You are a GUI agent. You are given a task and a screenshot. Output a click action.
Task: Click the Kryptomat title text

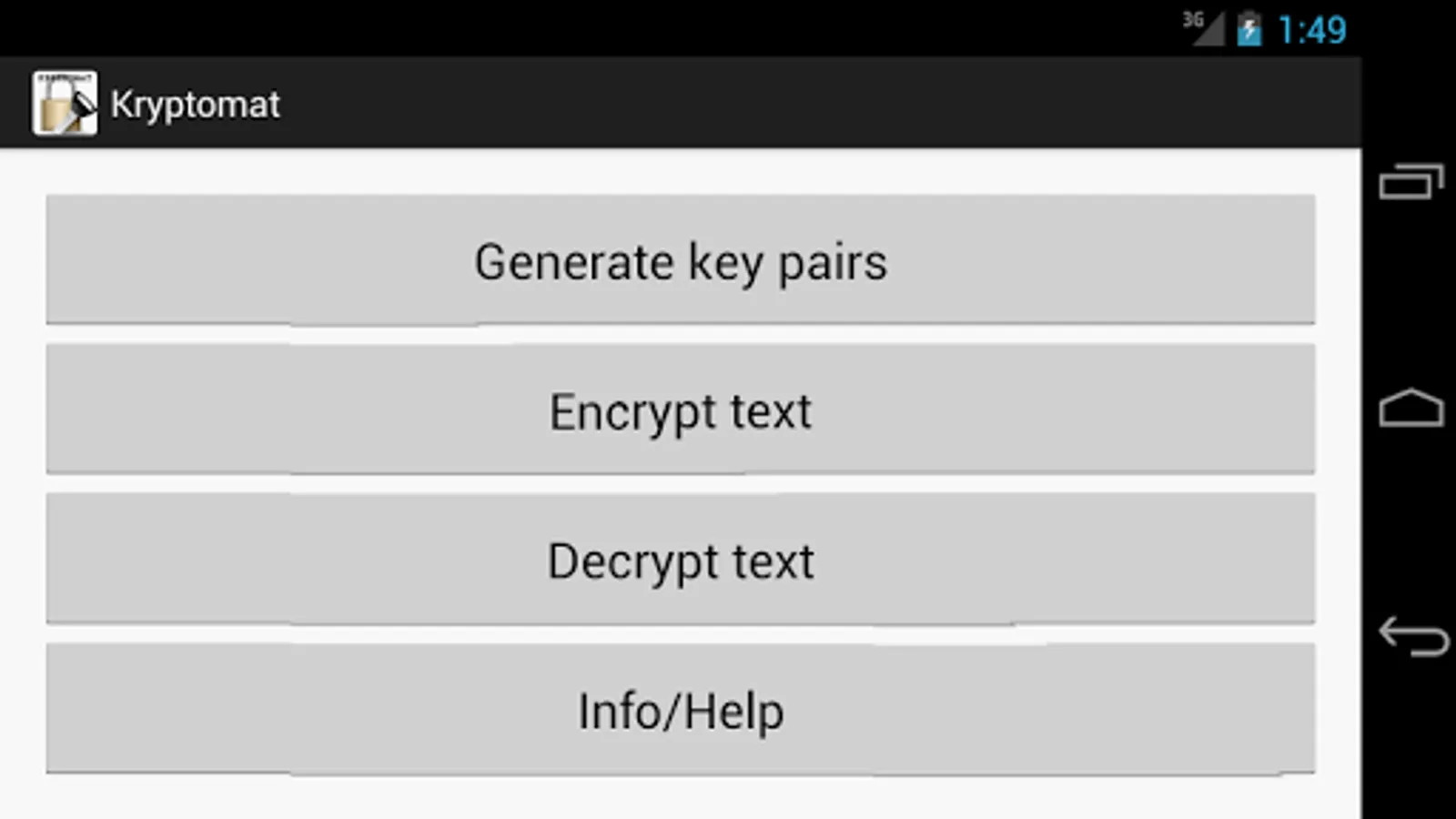(x=195, y=105)
